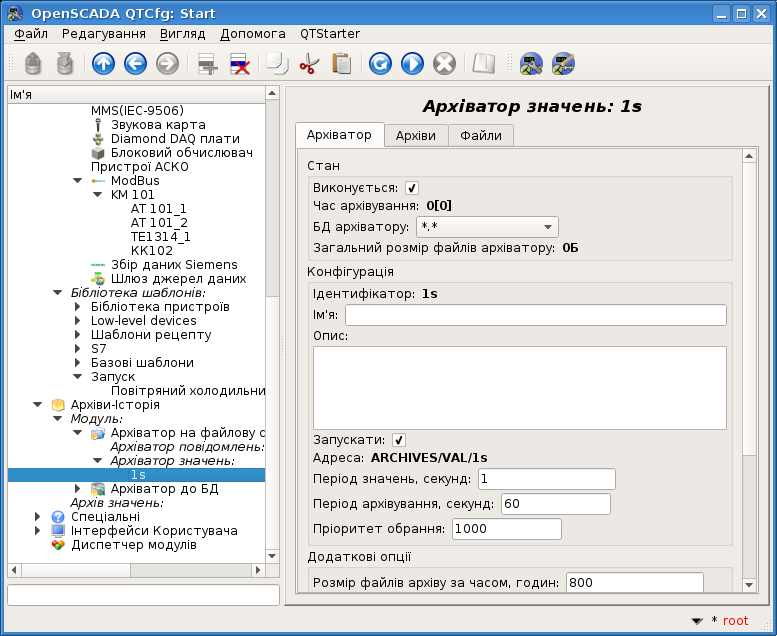Image resolution: width=777 pixels, height=636 pixels.
Task: Click the Період значень field
Action: pyautogui.click(x=547, y=479)
